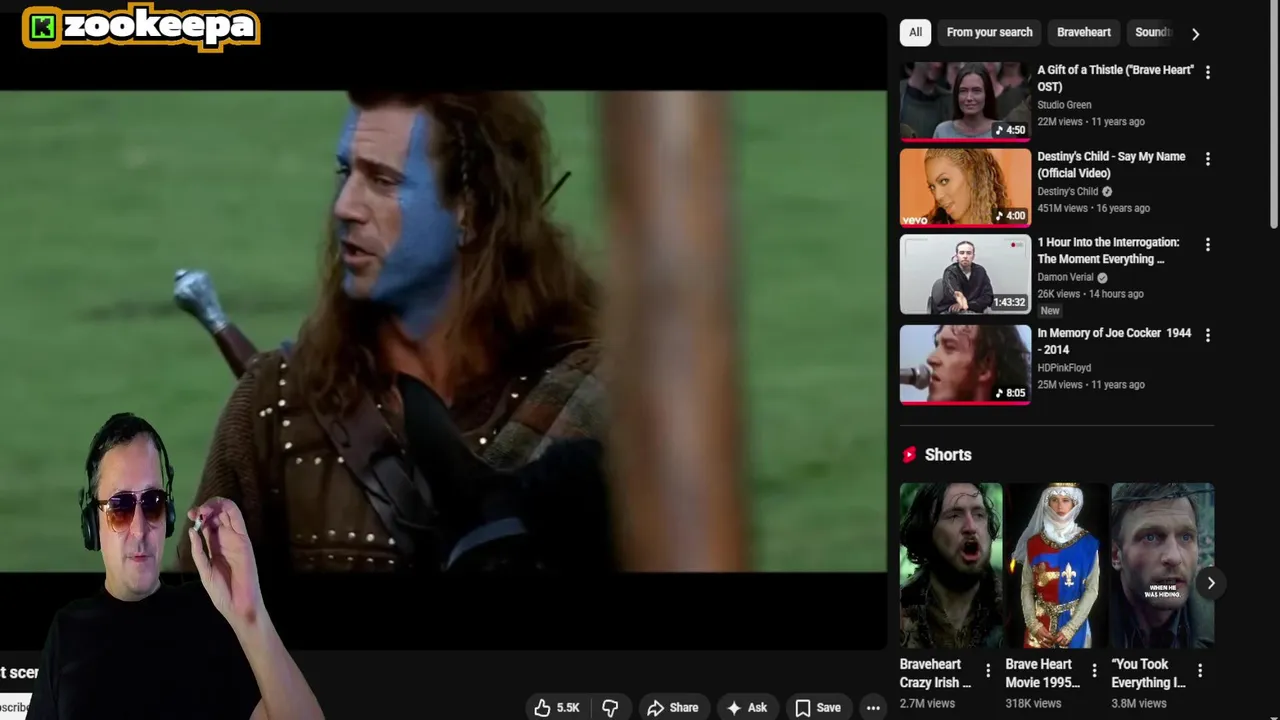The width and height of the screenshot is (1280, 720).
Task: Open In Memory of Joe Cocker thumbnail
Action: pos(965,364)
